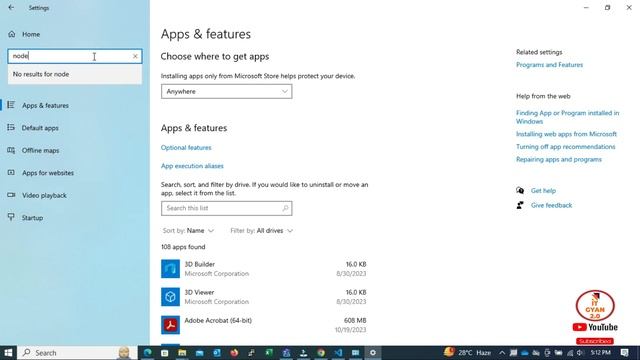
Task: Open the network Wi-Fi tray icon
Action: [x=569, y=353]
